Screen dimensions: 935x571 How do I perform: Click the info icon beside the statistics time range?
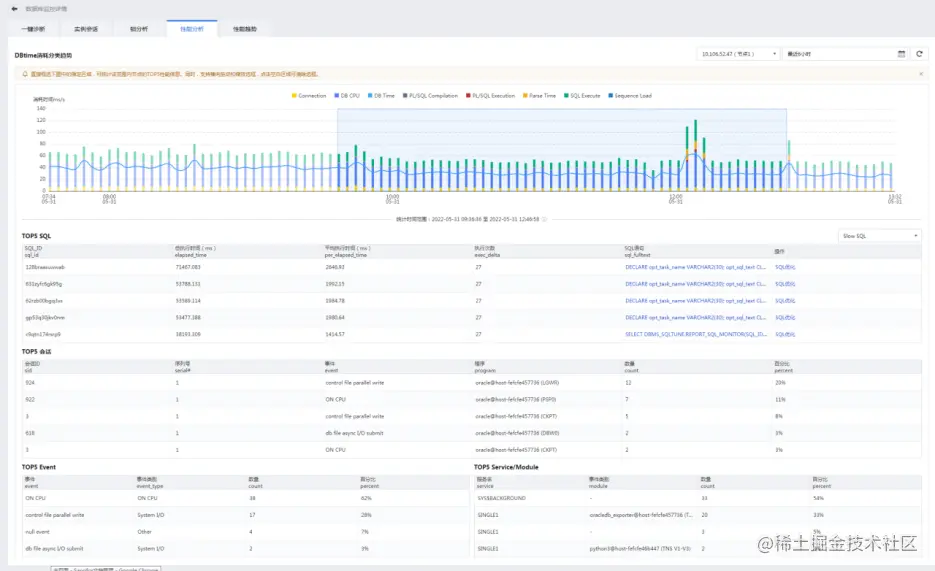click(544, 219)
